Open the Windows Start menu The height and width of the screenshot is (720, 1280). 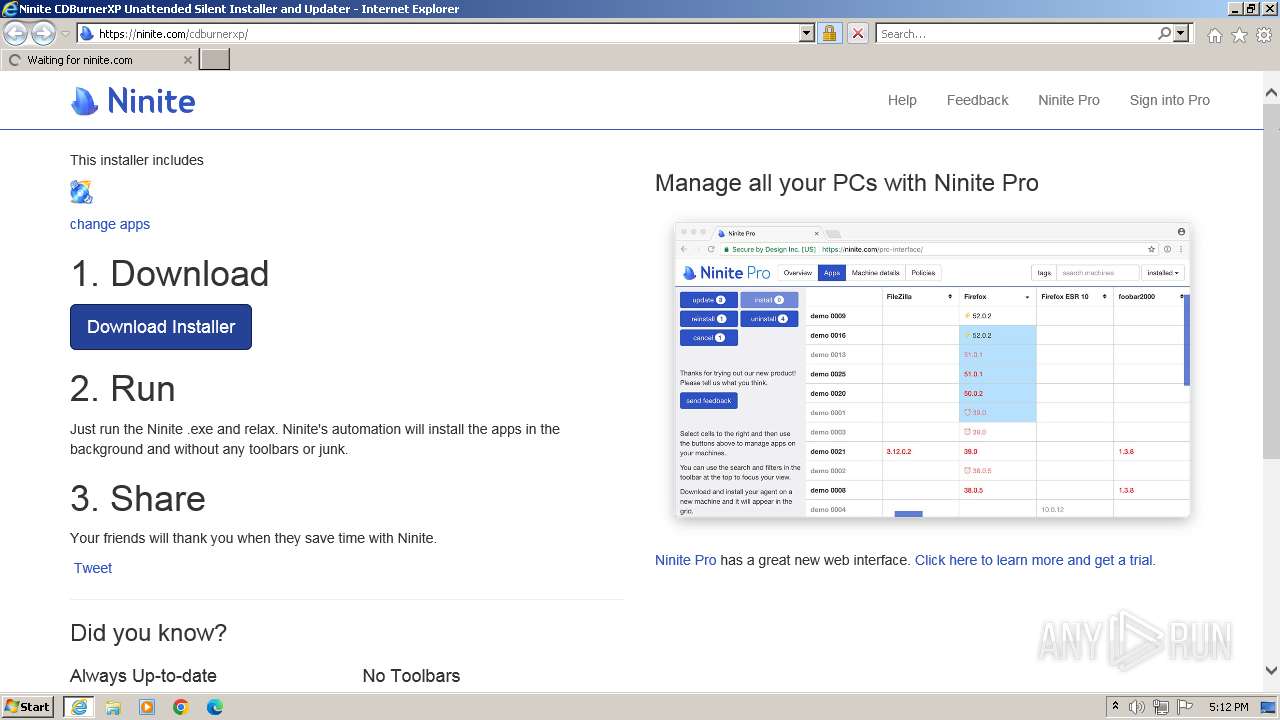point(28,706)
